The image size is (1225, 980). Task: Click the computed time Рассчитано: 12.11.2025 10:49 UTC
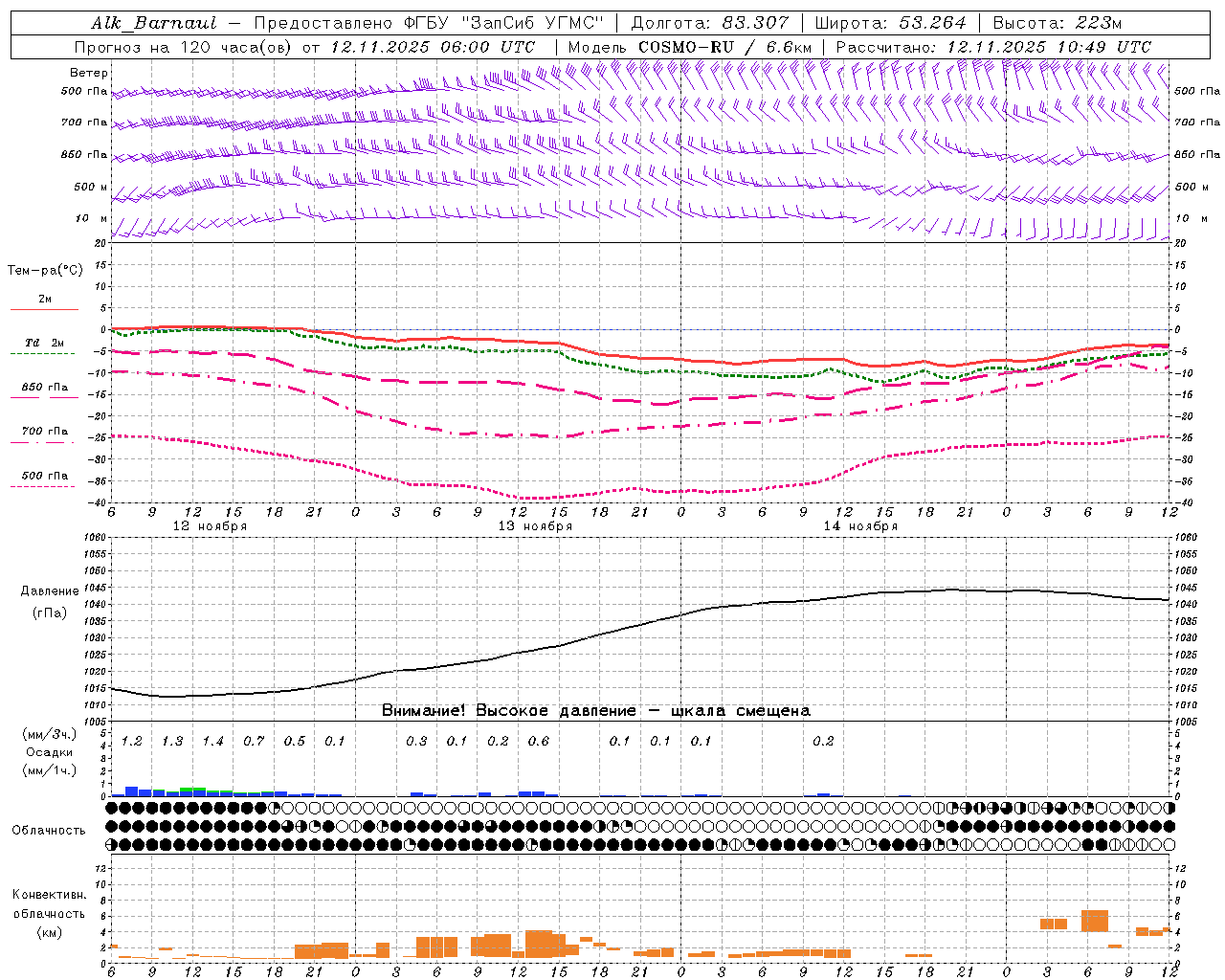(993, 47)
